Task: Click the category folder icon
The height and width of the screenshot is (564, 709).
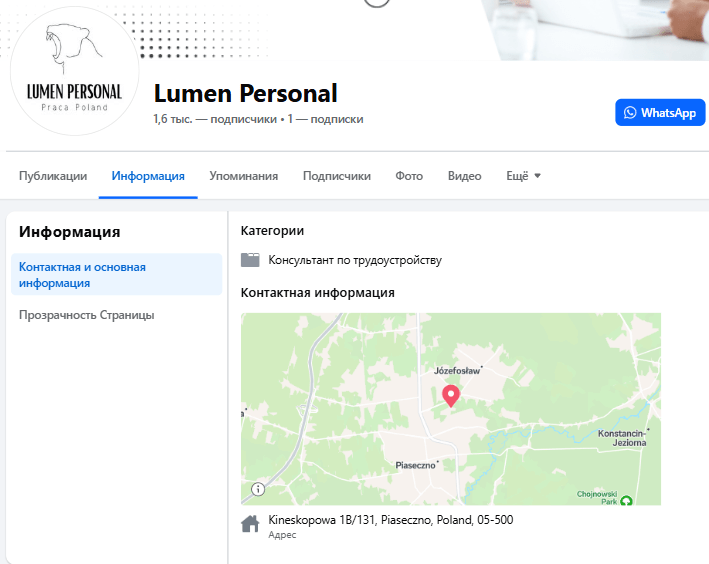Action: click(x=250, y=260)
